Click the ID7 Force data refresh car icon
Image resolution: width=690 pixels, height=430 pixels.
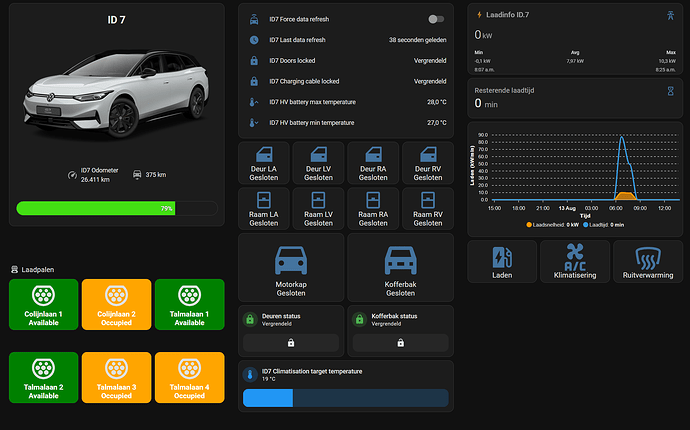pyautogui.click(x=254, y=19)
